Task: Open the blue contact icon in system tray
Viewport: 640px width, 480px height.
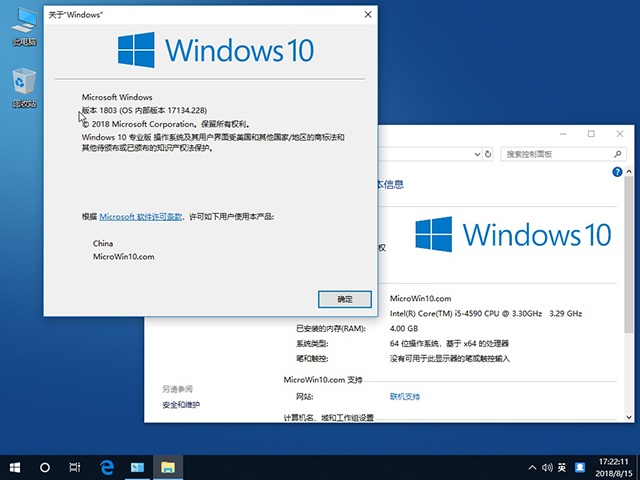Action: click(580, 467)
